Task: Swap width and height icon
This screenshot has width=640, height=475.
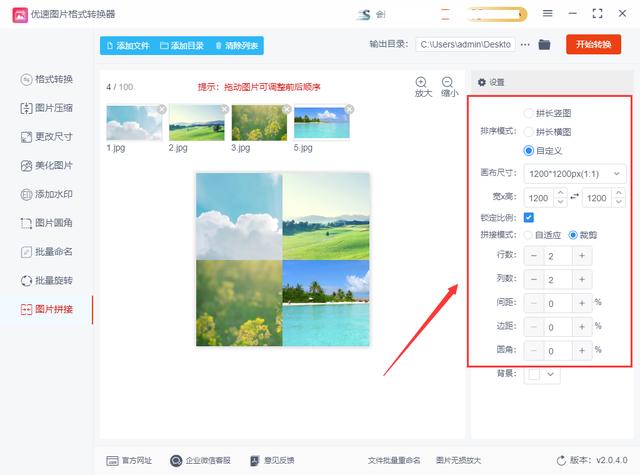Action: (x=575, y=197)
